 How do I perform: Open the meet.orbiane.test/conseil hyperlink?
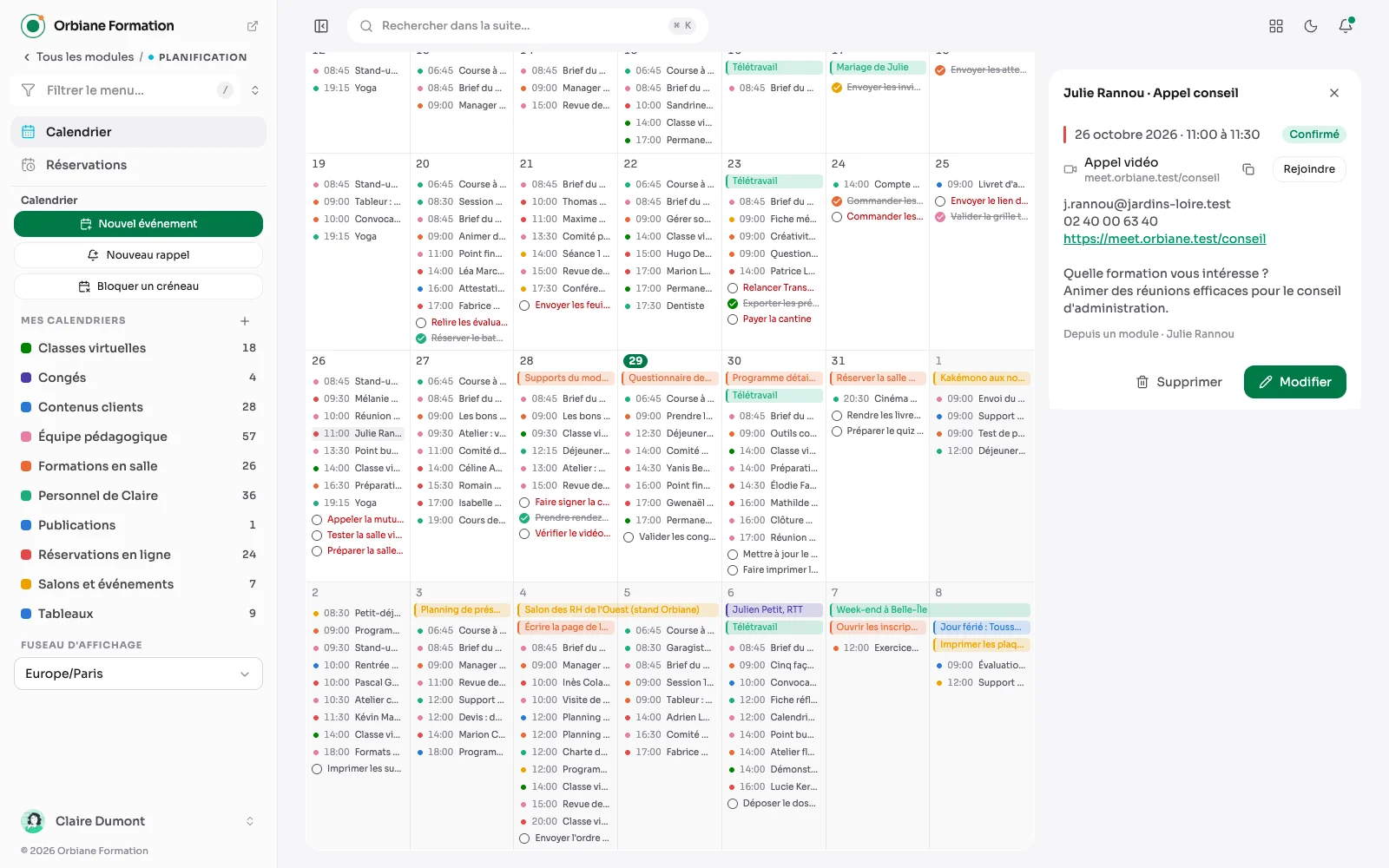pos(1164,239)
